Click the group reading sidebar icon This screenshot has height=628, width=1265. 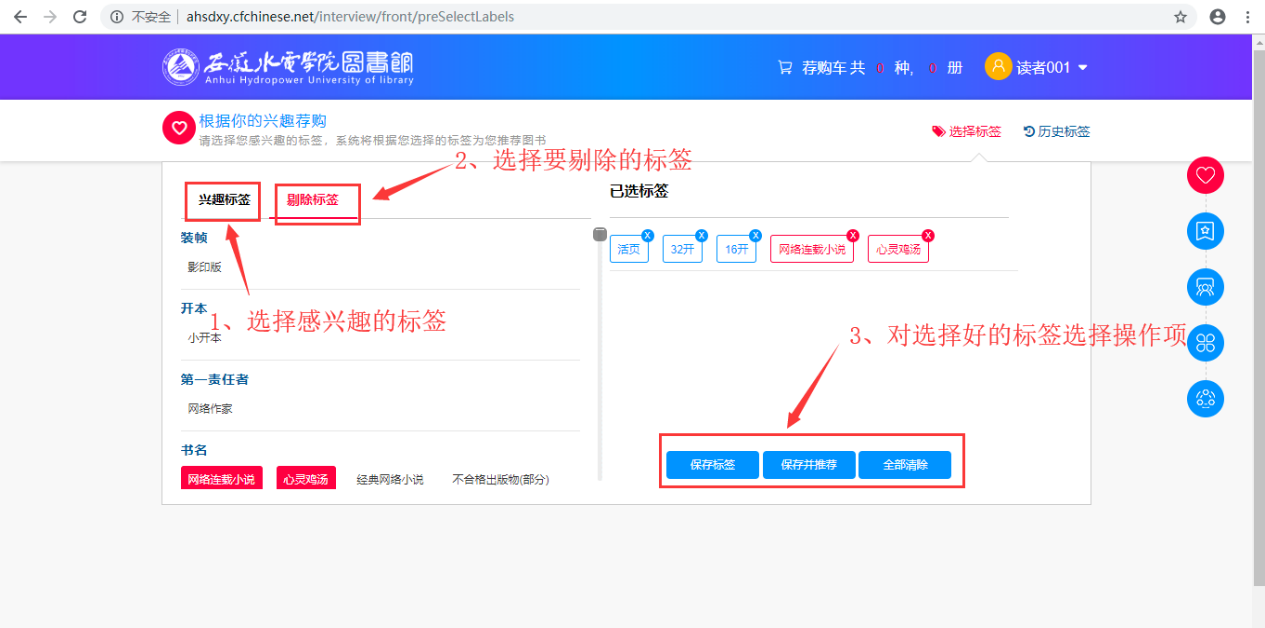tap(1205, 287)
